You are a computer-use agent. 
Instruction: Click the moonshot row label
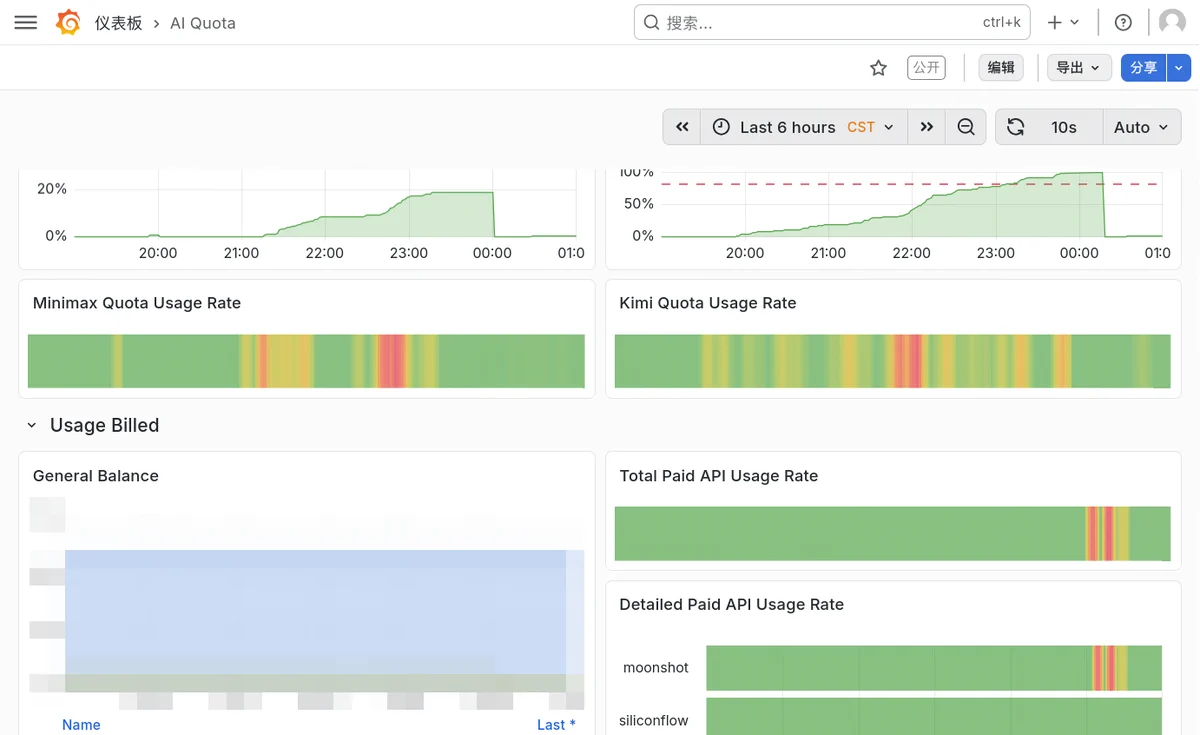(x=656, y=668)
